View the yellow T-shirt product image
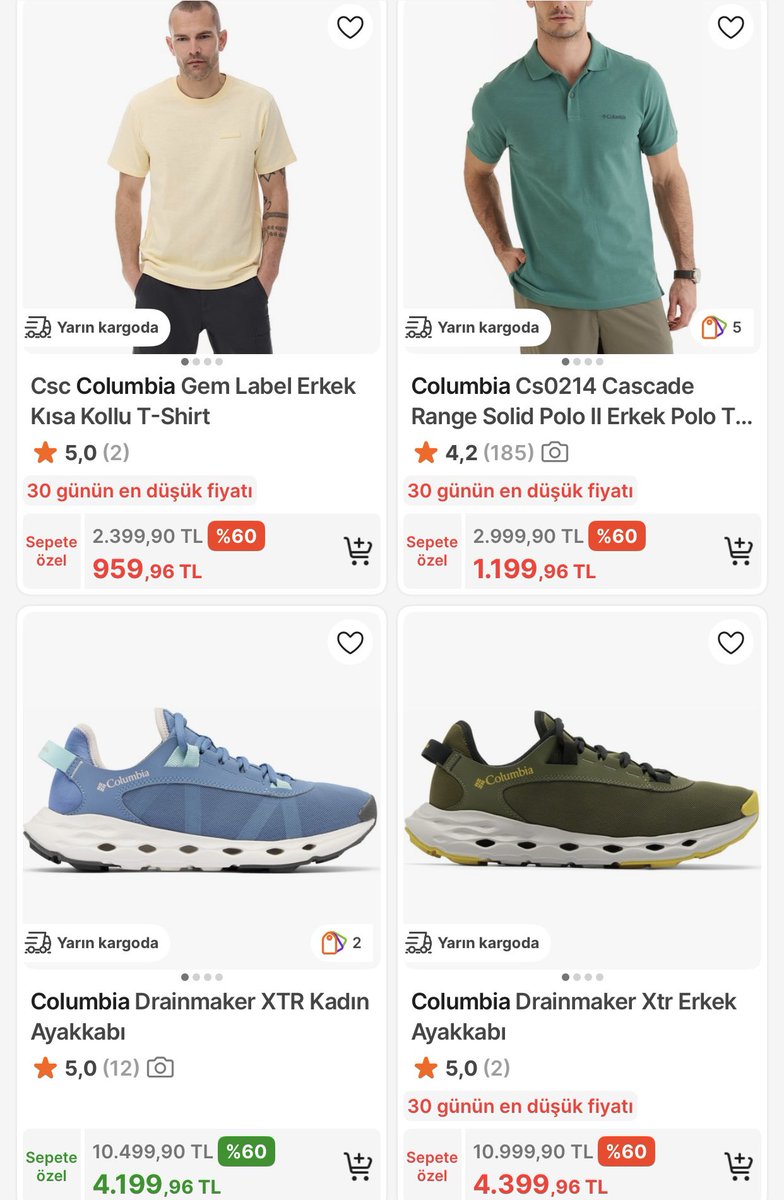Viewport: 784px width, 1200px height. pyautogui.click(x=201, y=177)
